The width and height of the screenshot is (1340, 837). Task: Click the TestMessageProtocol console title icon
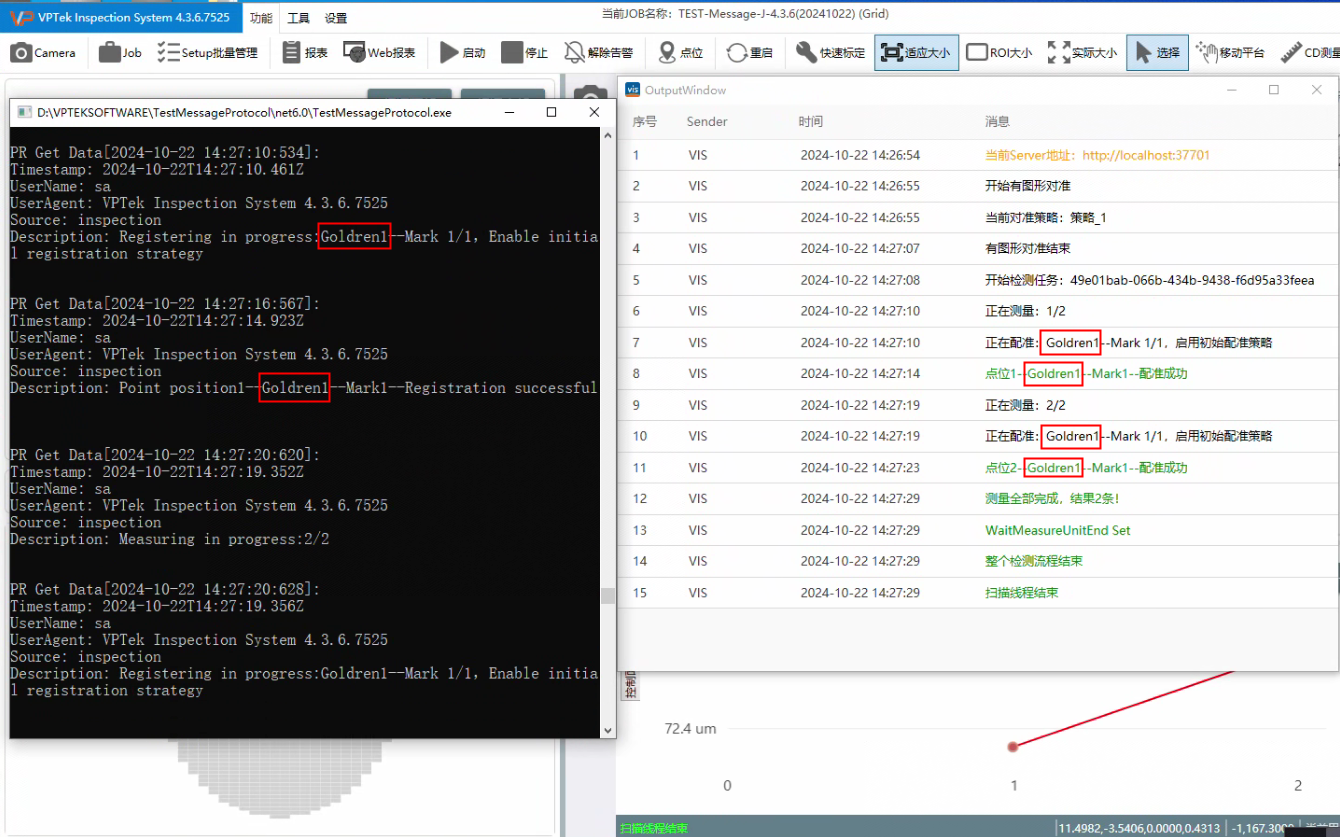(24, 112)
